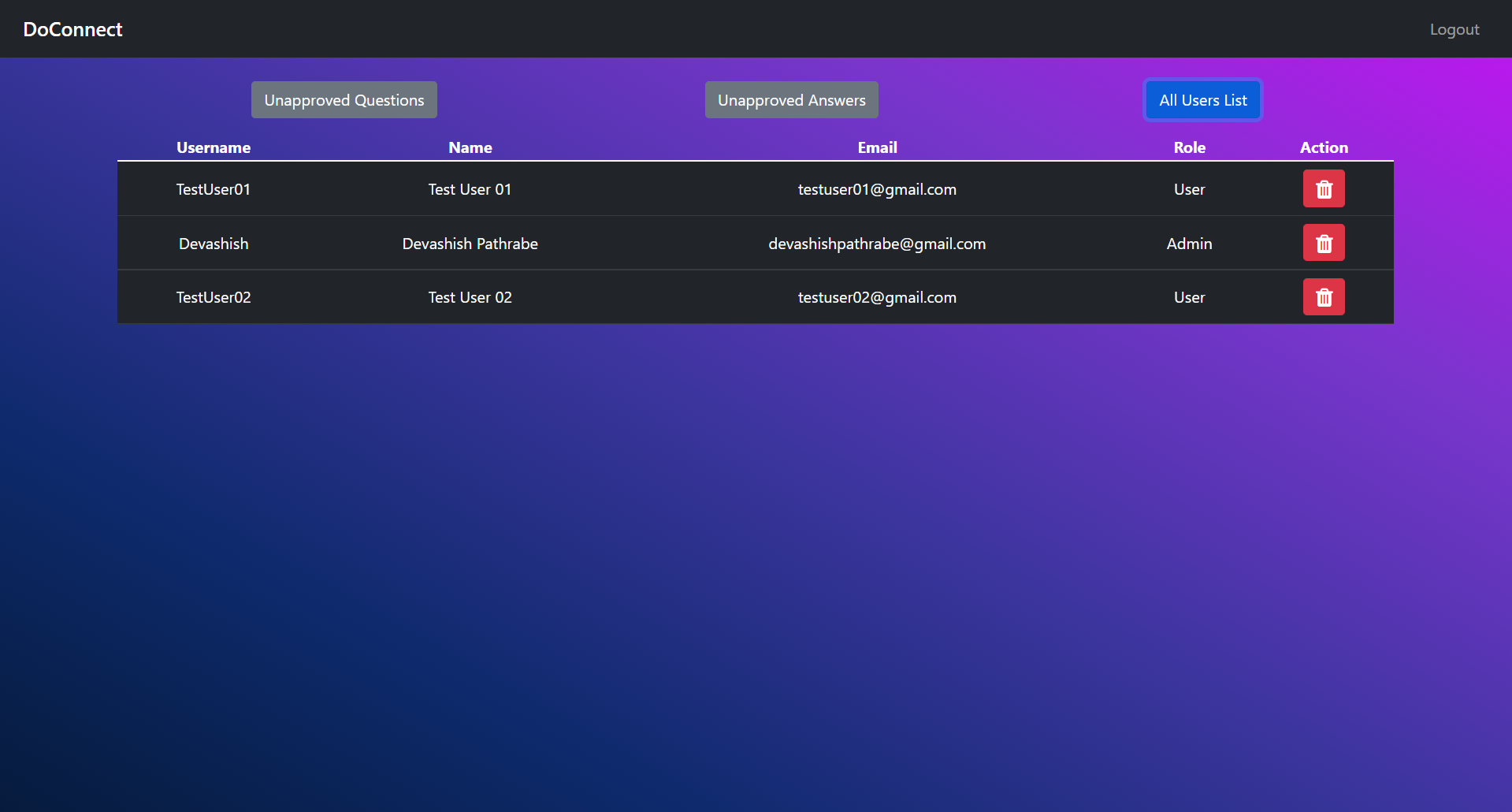Click the User role for TestUser01

tap(1190, 189)
